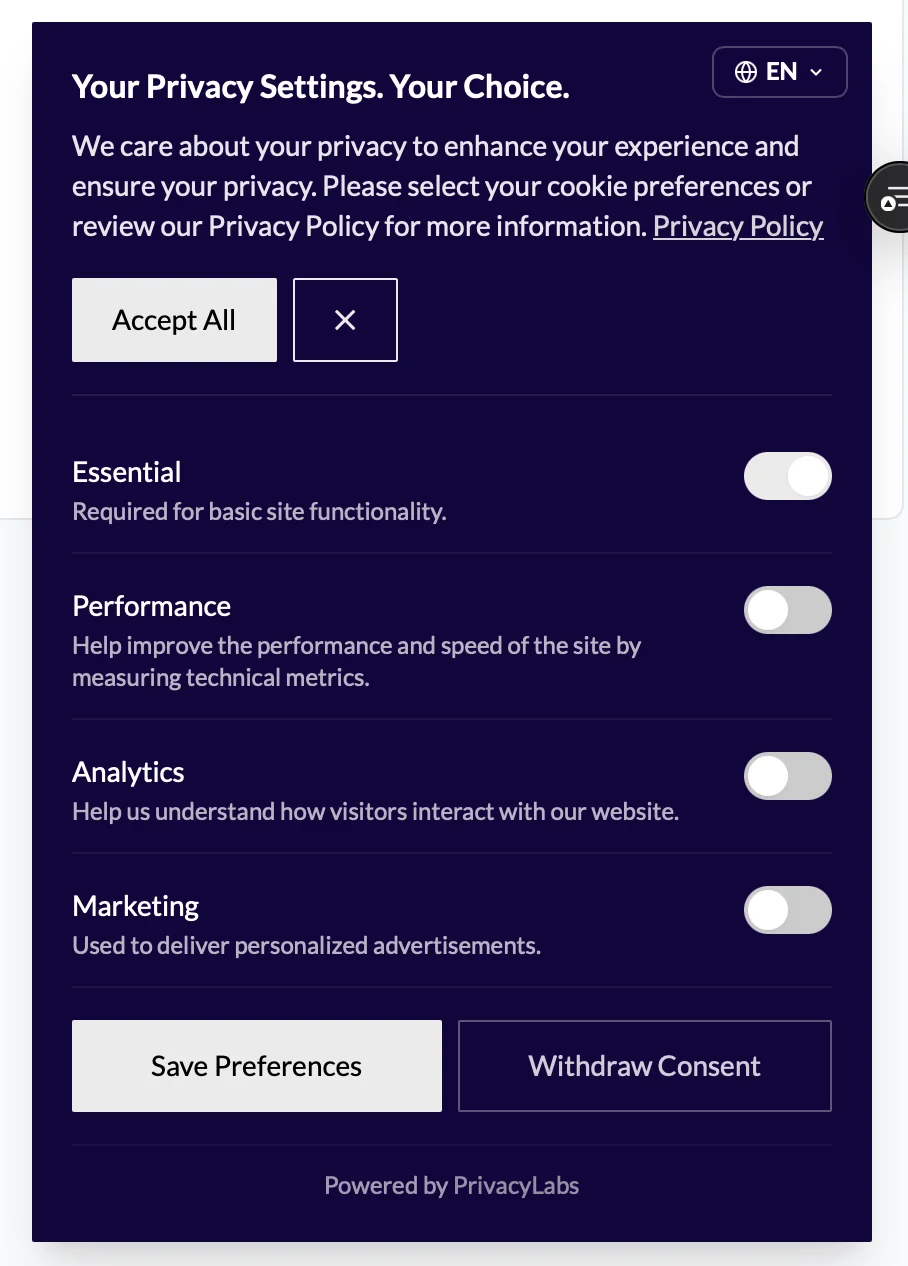
Task: Select the Essential category label
Action: pyautogui.click(x=127, y=472)
